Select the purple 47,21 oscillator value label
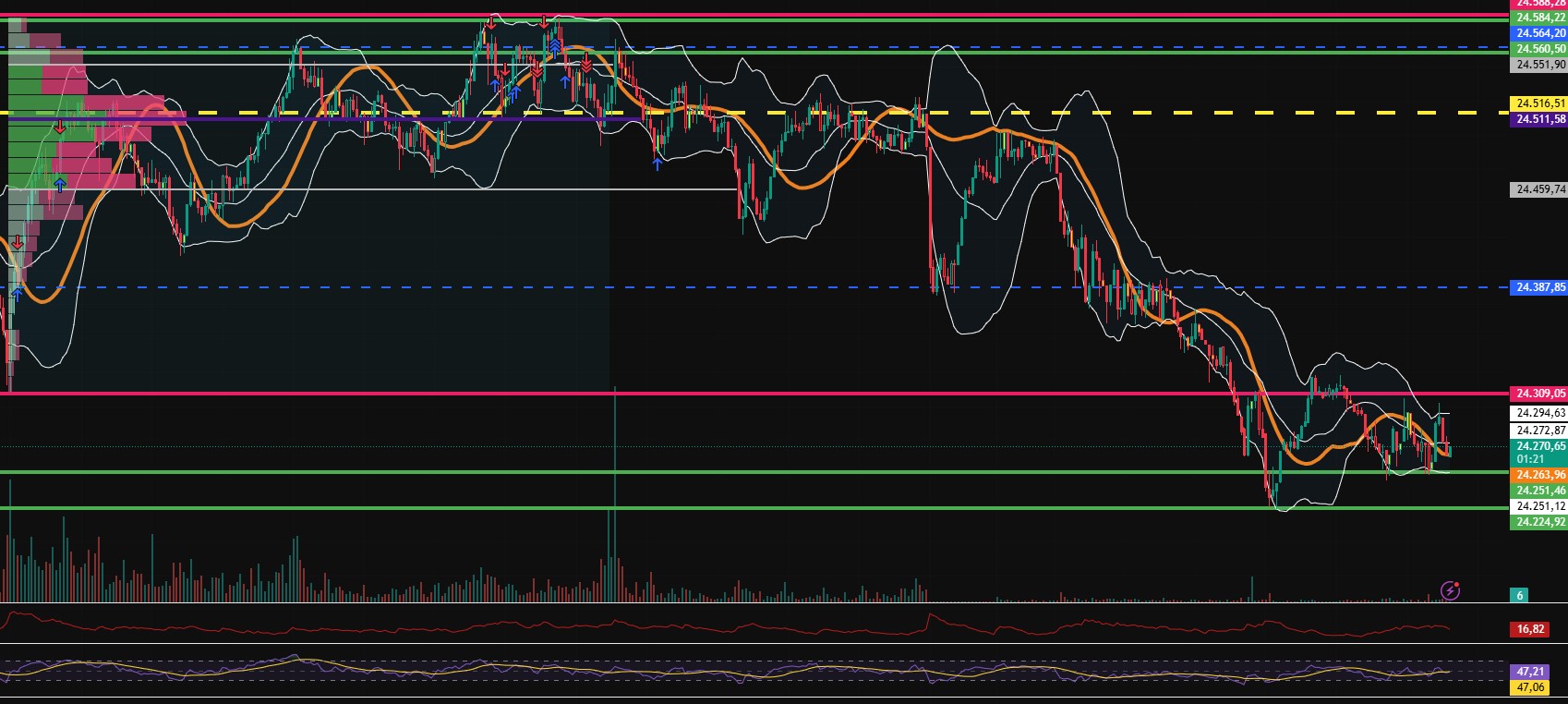This screenshot has height=704, width=1568. [1530, 672]
